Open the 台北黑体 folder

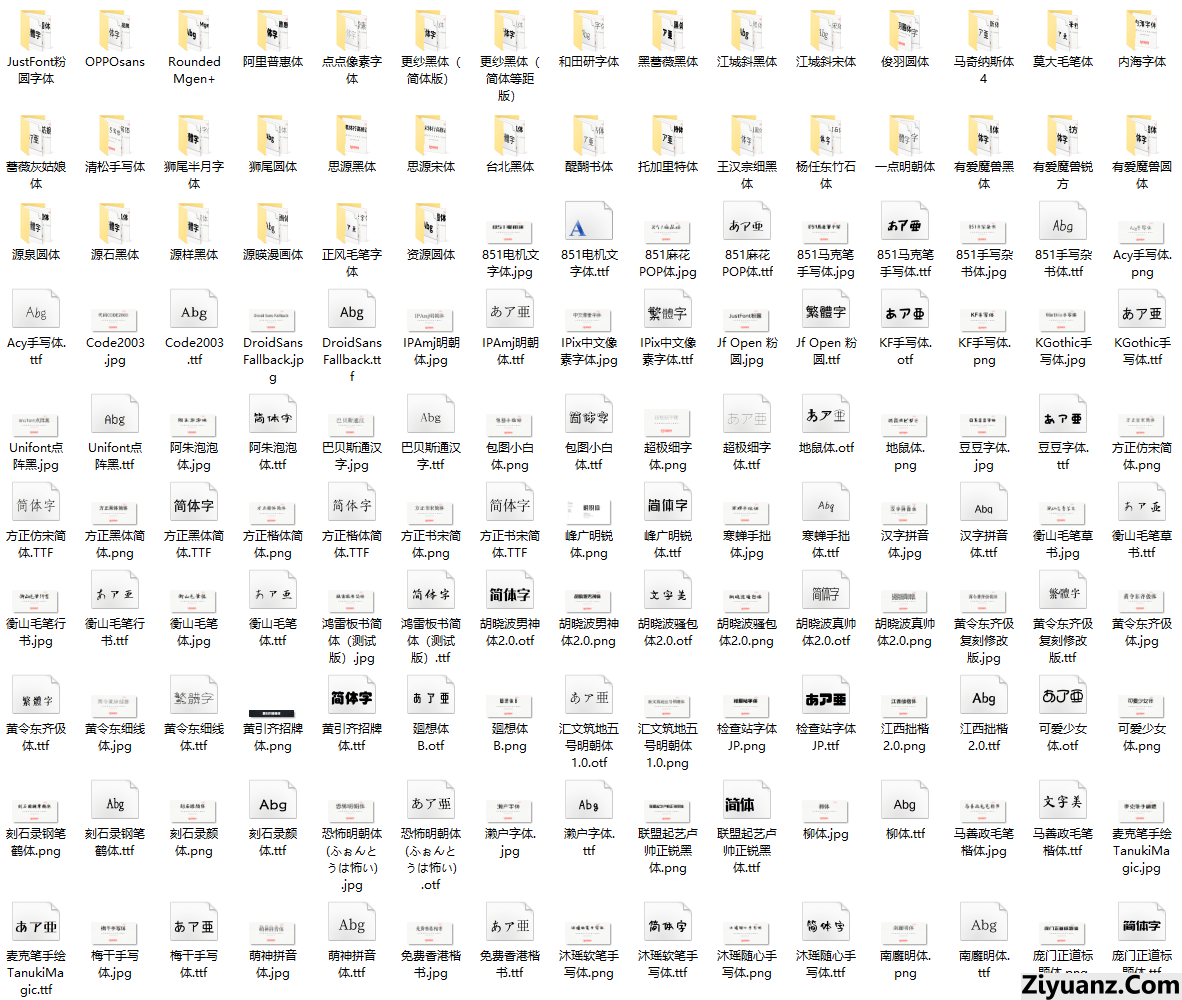510,138
